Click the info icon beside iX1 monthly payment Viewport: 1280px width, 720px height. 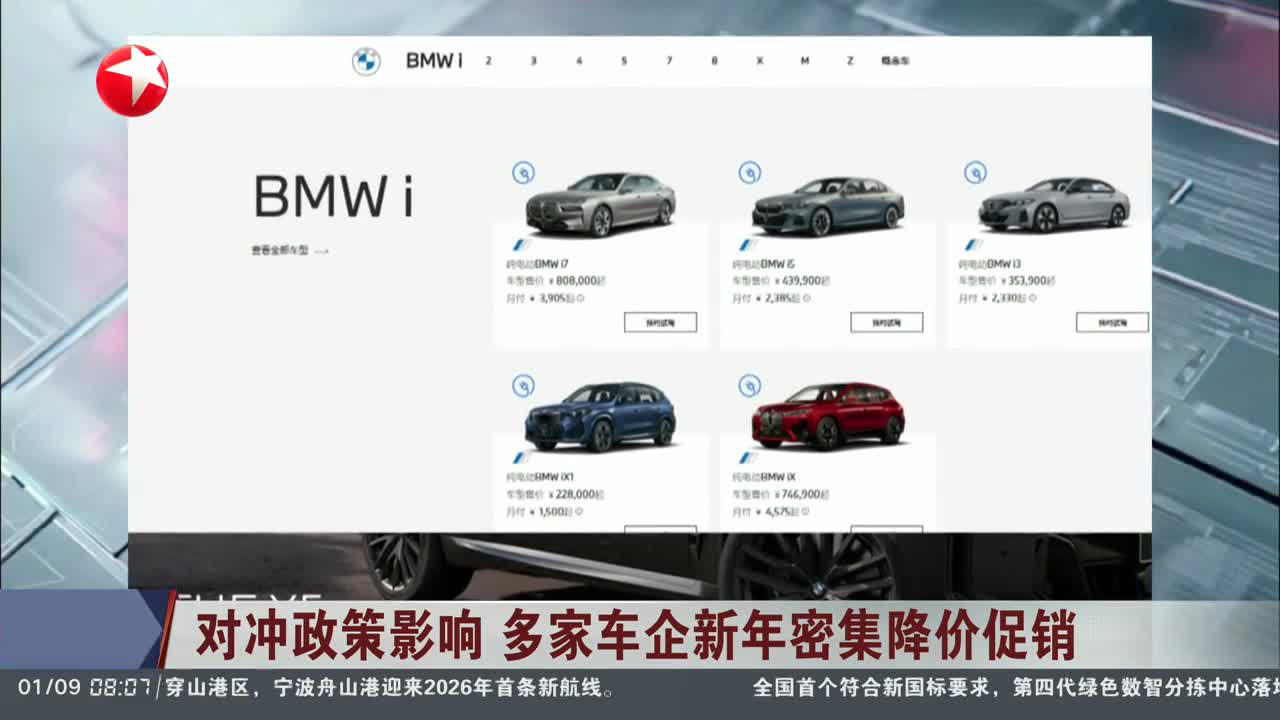point(580,512)
